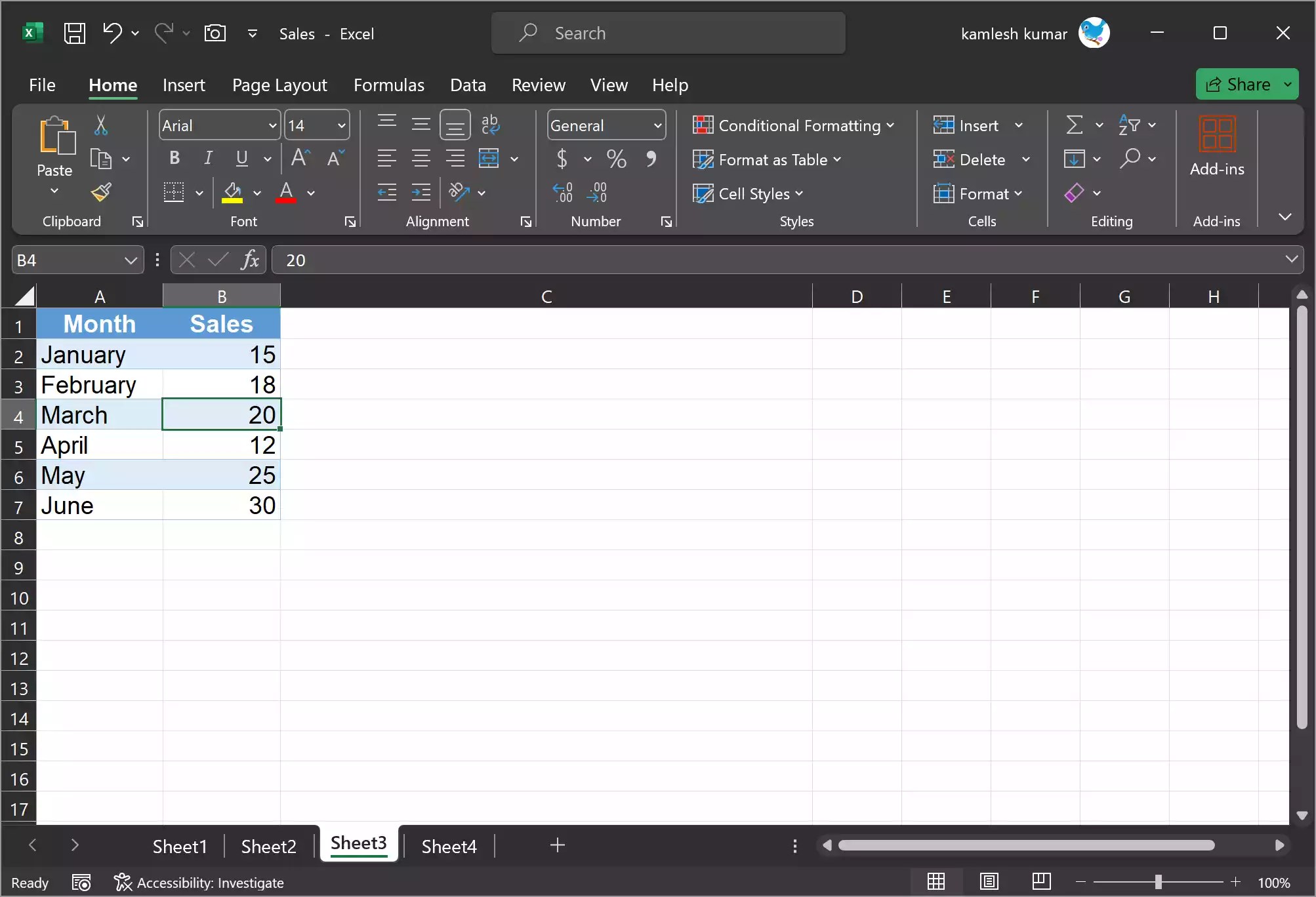Viewport: 1316px width, 897px height.
Task: Click the Increase Decimal icon
Action: point(563,191)
